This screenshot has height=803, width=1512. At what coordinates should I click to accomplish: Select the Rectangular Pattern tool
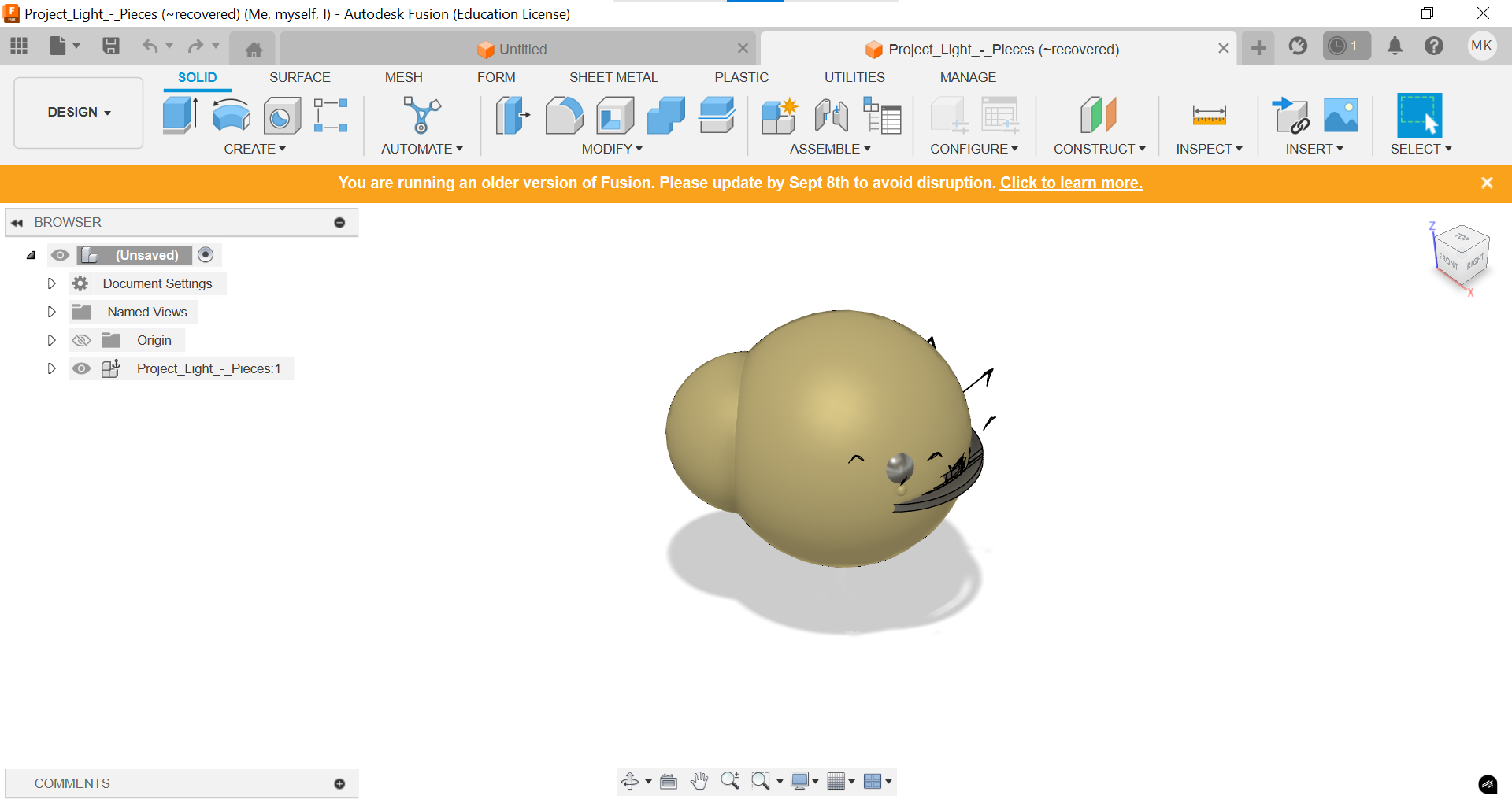(x=331, y=115)
